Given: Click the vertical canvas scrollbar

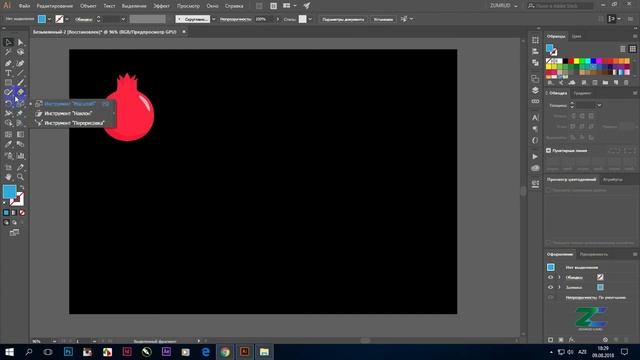Looking at the screenshot, I should tap(523, 191).
